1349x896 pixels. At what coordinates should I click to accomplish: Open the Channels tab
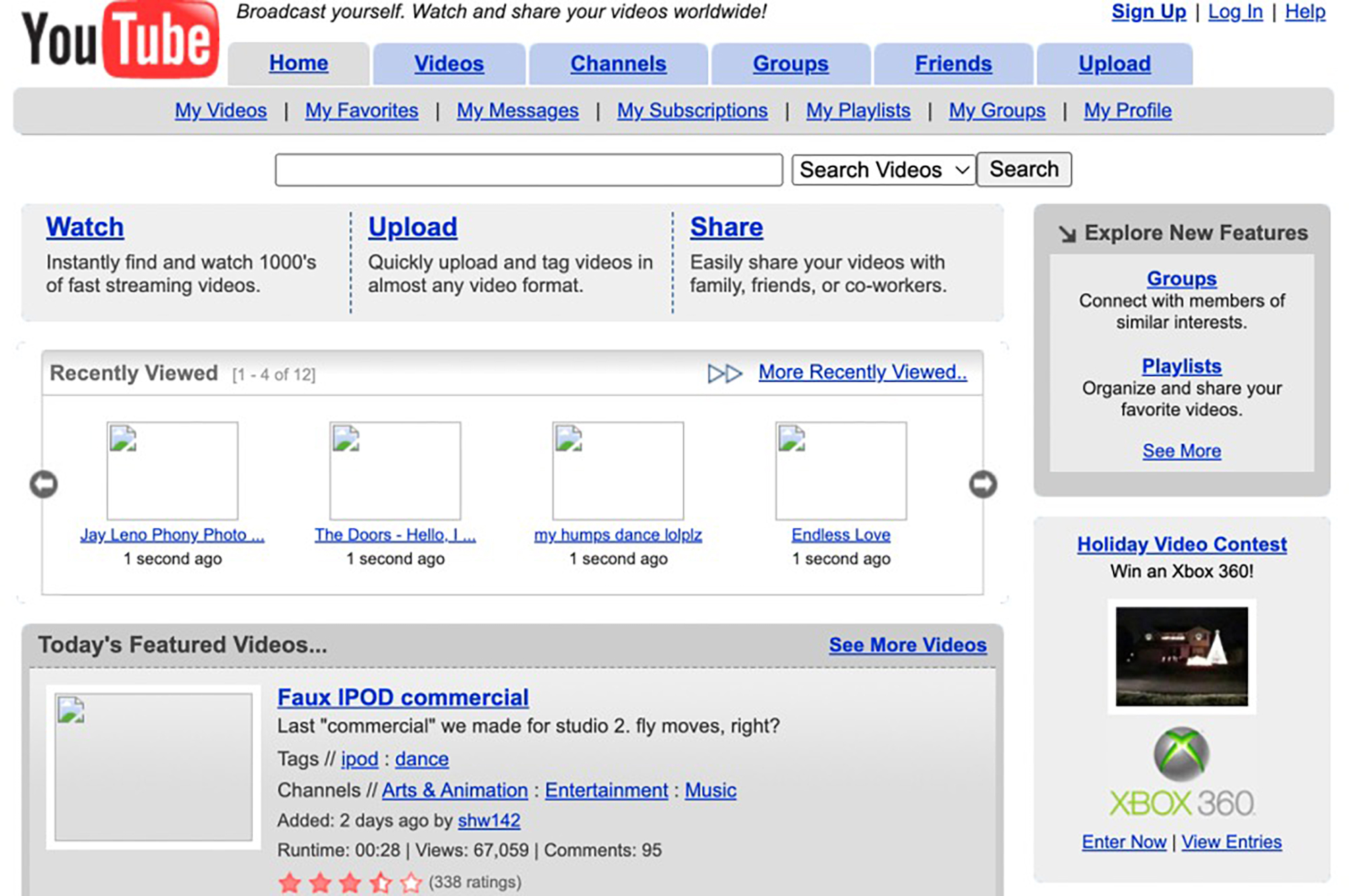coord(619,63)
